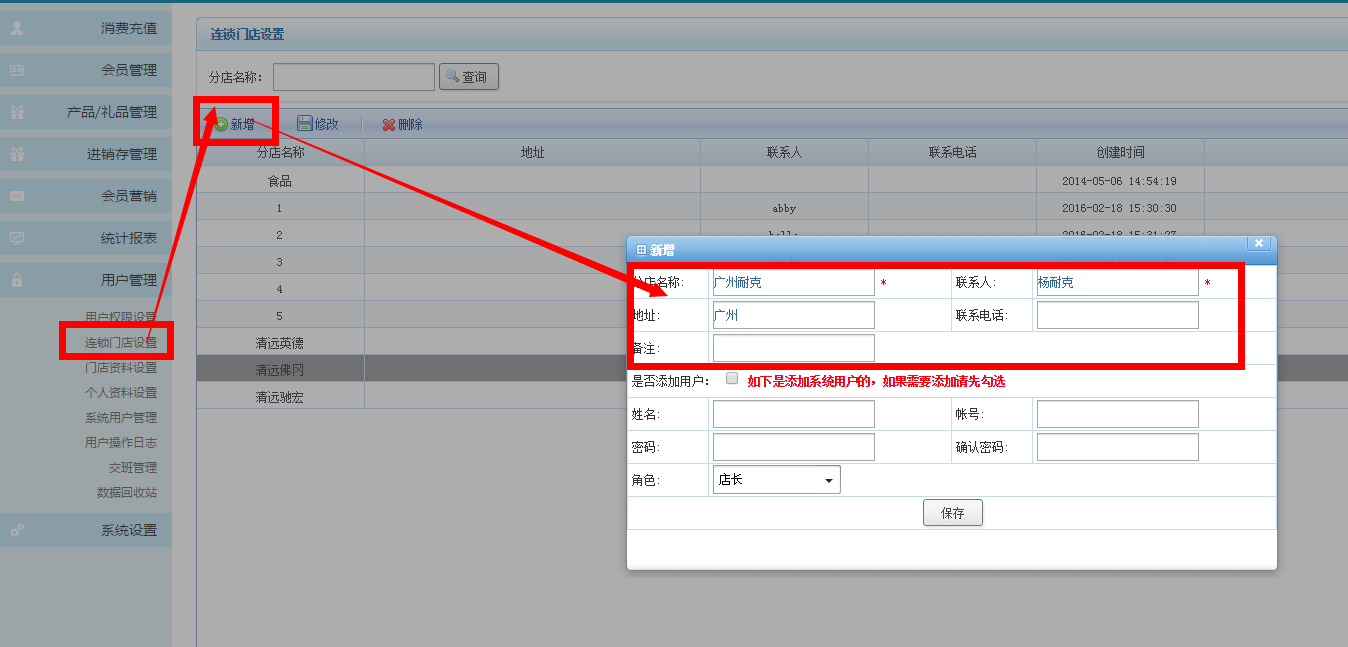
Task: Enable the 是否添加用户 checkbox
Action: point(732,379)
